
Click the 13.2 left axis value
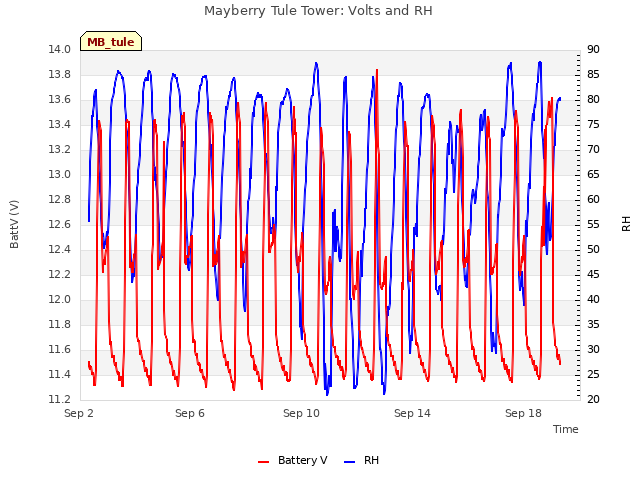[x=60, y=149]
